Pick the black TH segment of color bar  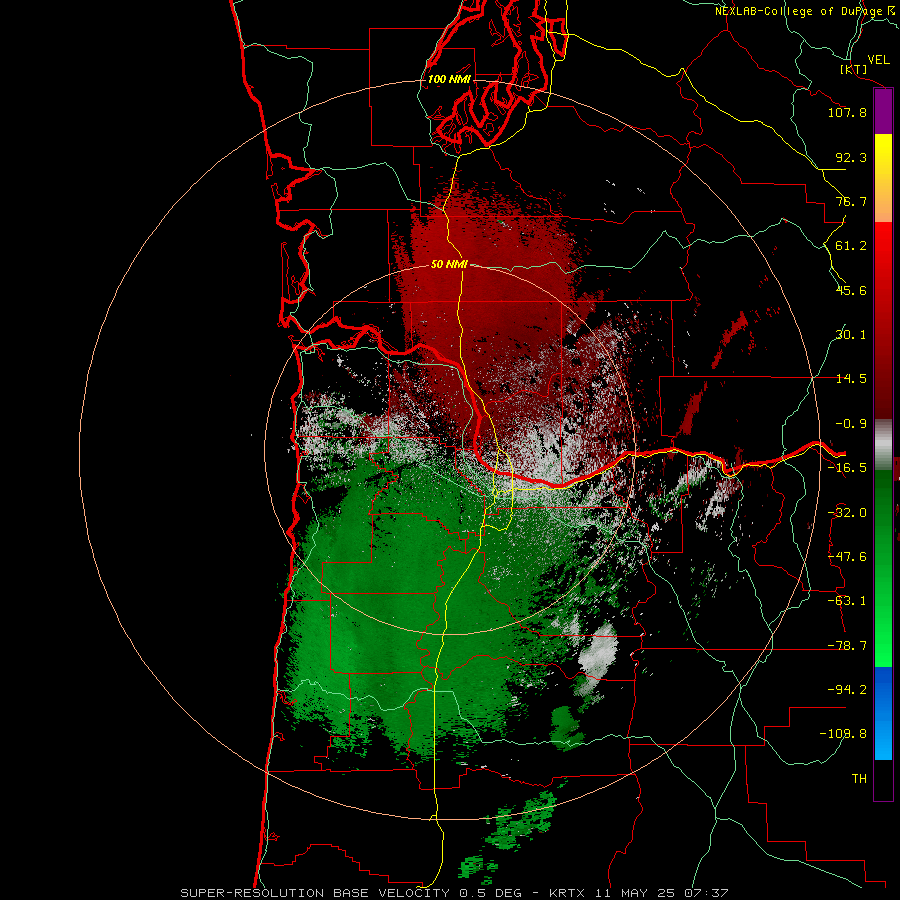coord(883,780)
